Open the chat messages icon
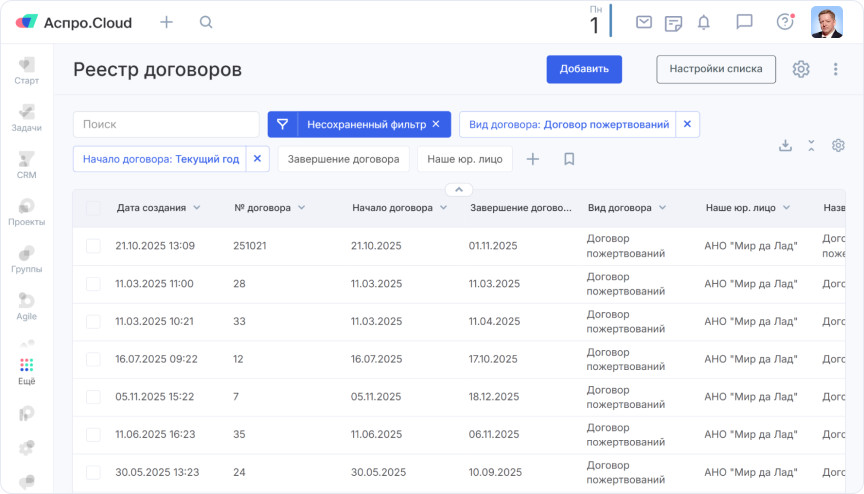Image resolution: width=864 pixels, height=494 pixels. tap(744, 22)
